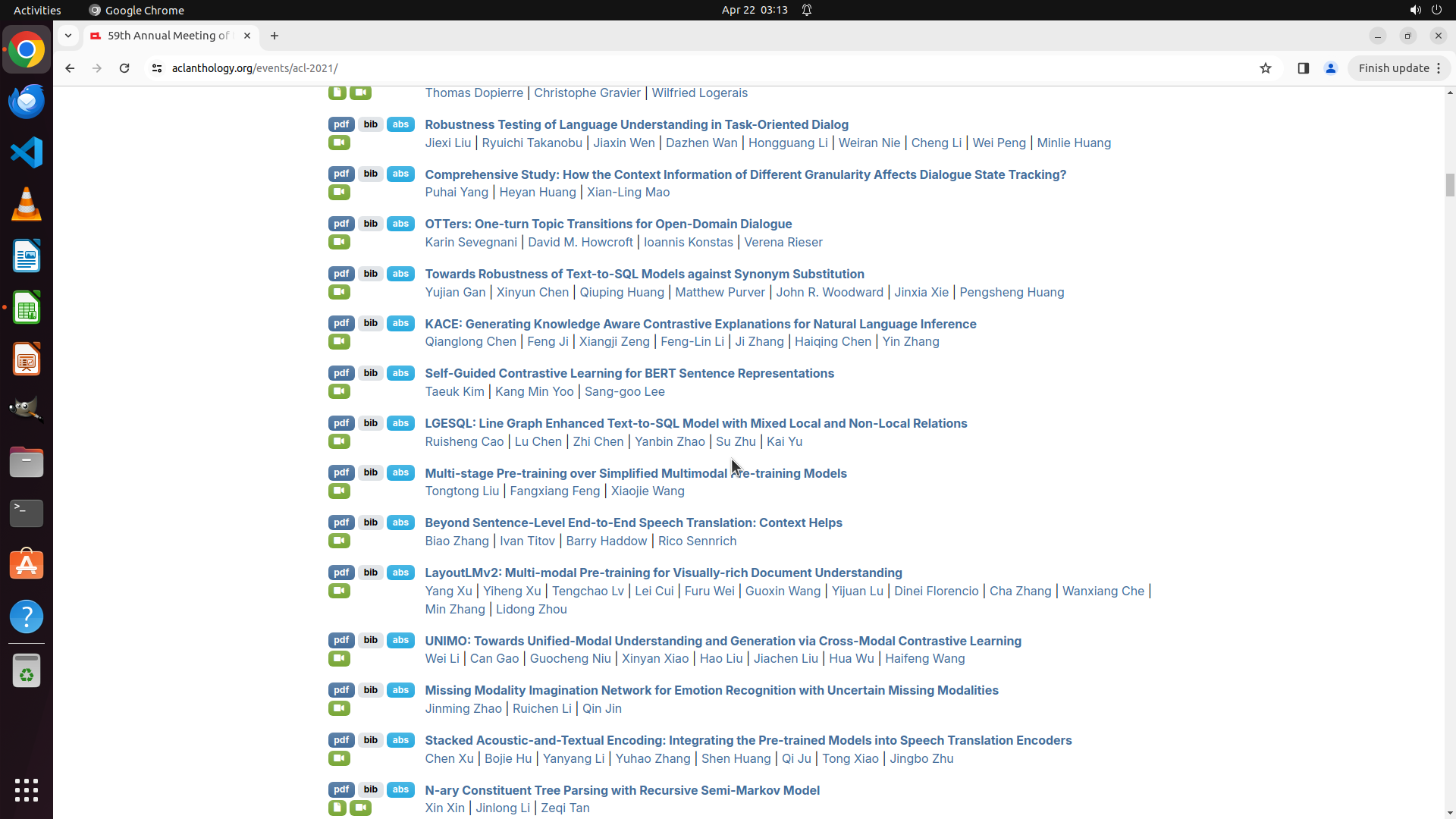Screen dimensions: 1456x819
Task: Toggle abstract for Self-Guided Contrastive Learning paper
Action: [x=400, y=373]
